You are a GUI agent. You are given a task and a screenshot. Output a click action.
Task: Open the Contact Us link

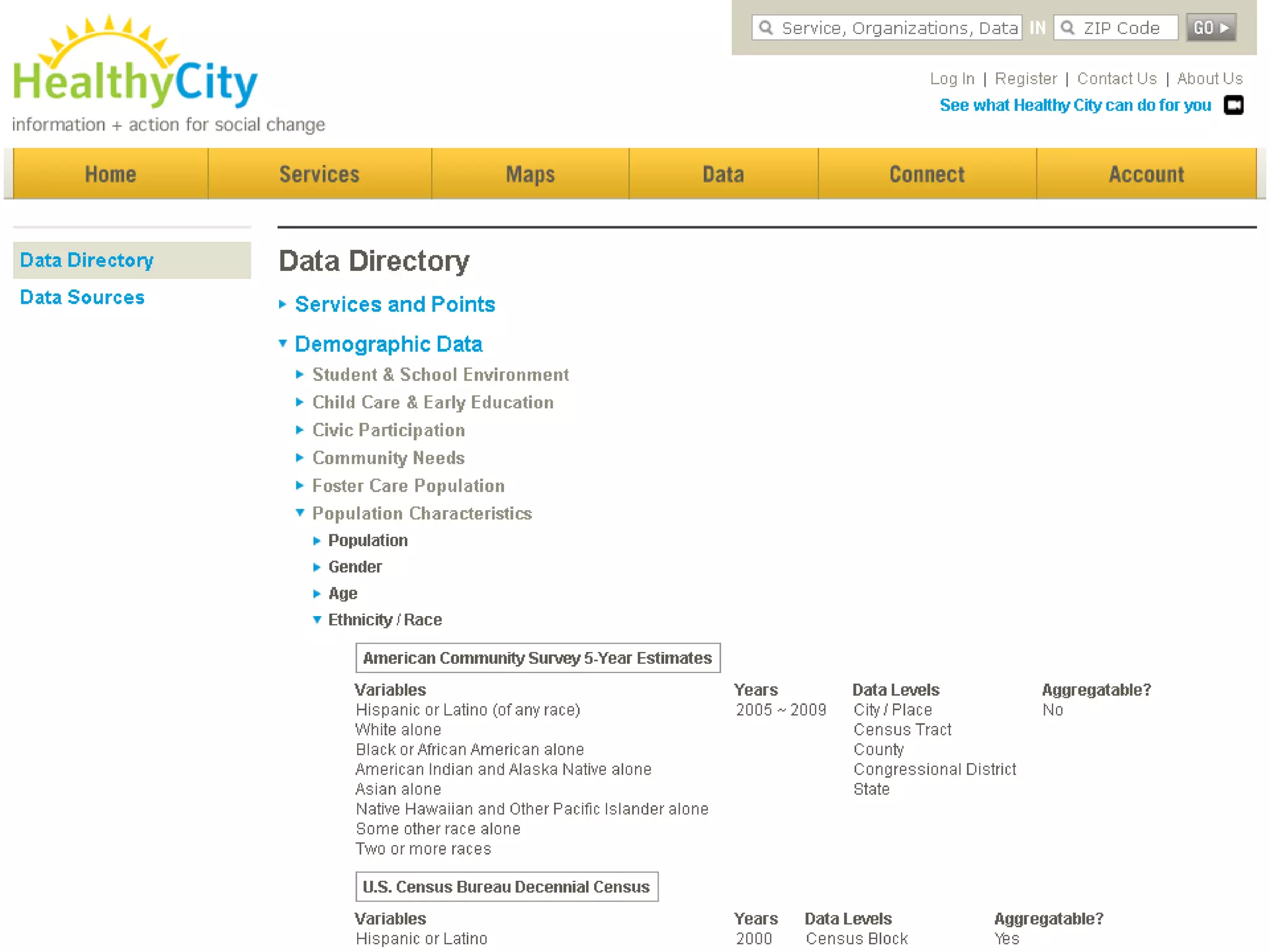1116,79
